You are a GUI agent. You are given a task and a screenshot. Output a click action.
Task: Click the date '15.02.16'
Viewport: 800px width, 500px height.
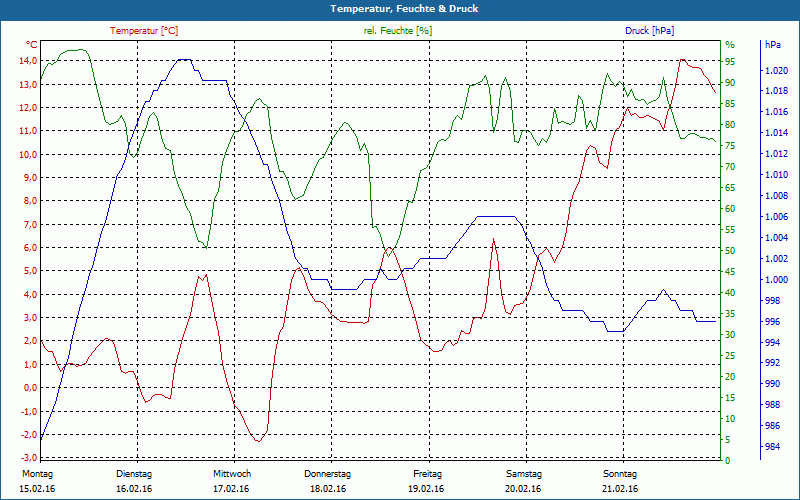tap(37, 489)
